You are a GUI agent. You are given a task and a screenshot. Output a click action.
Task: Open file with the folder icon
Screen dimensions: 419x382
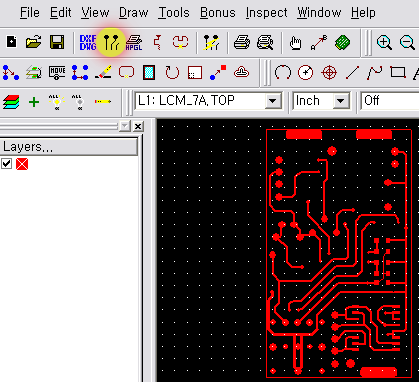tap(34, 42)
